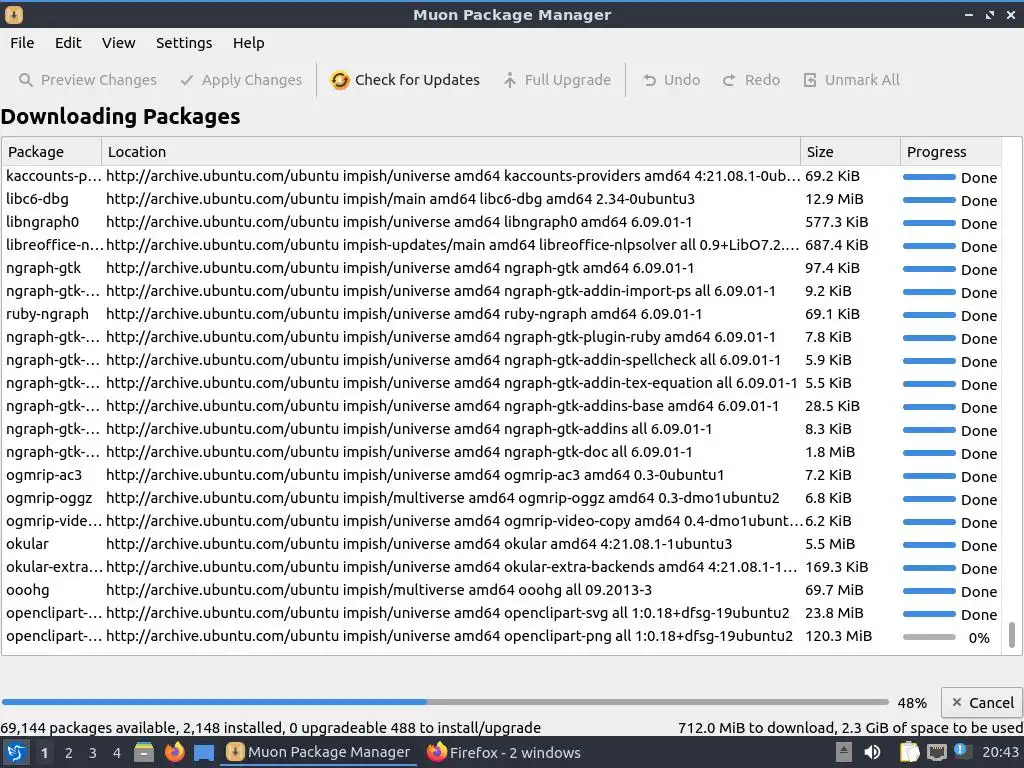Open the Help menu
1024x768 pixels.
(248, 43)
